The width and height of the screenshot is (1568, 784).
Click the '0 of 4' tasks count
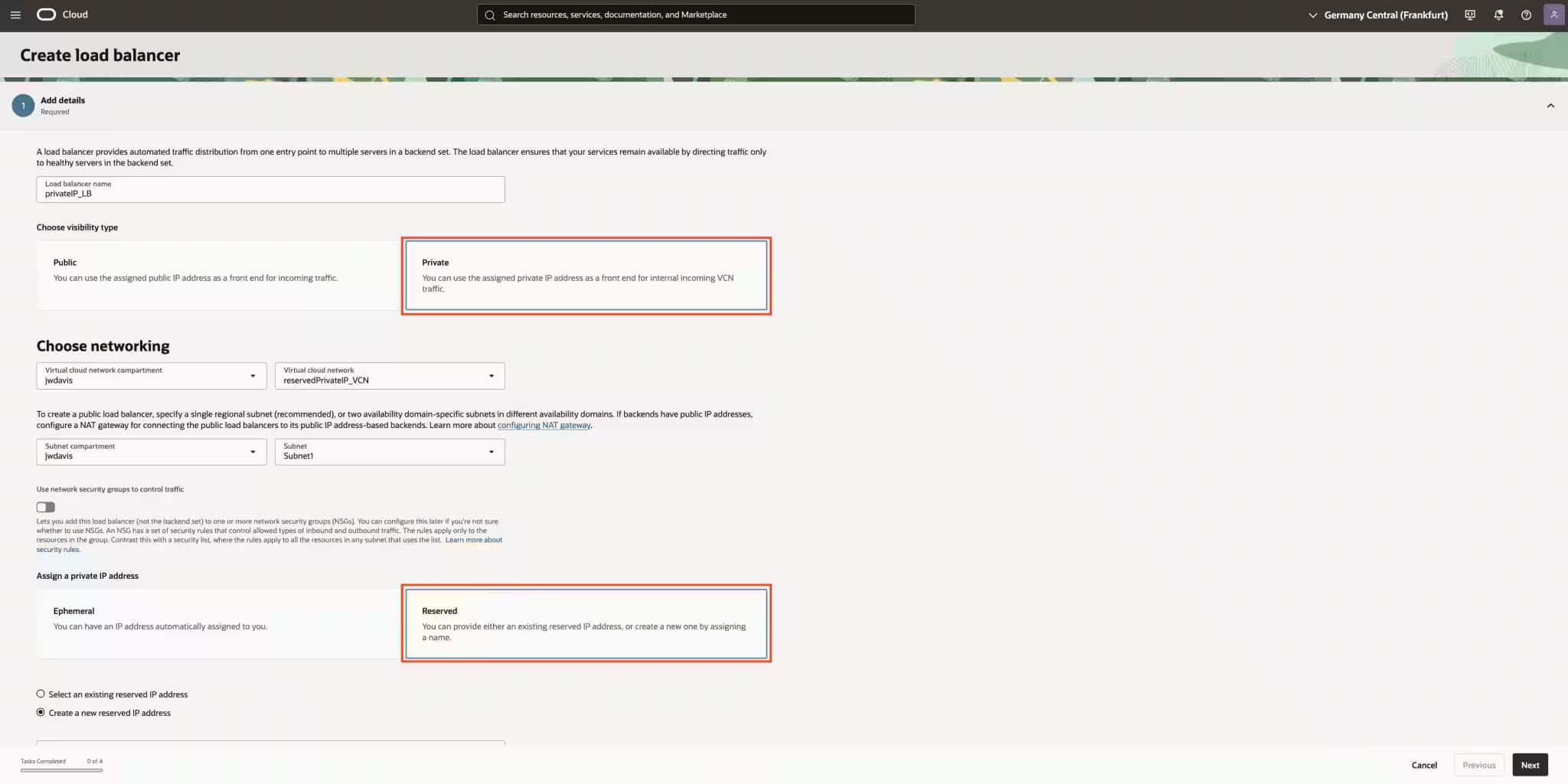[x=95, y=761]
